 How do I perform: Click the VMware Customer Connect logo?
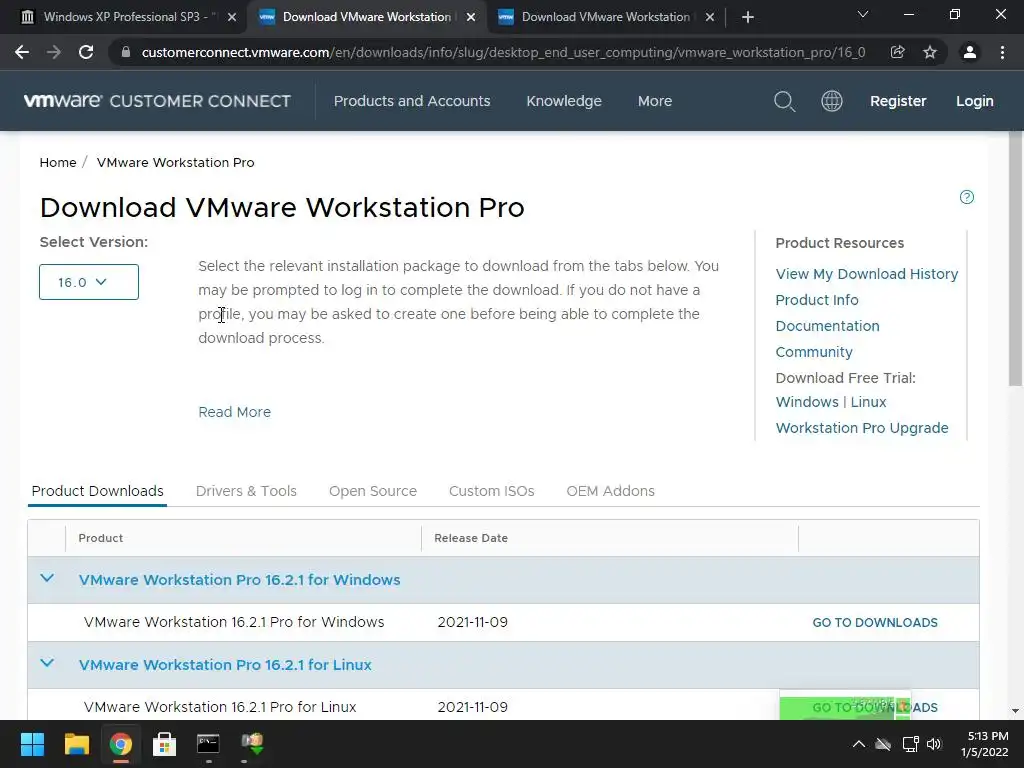pos(157,101)
